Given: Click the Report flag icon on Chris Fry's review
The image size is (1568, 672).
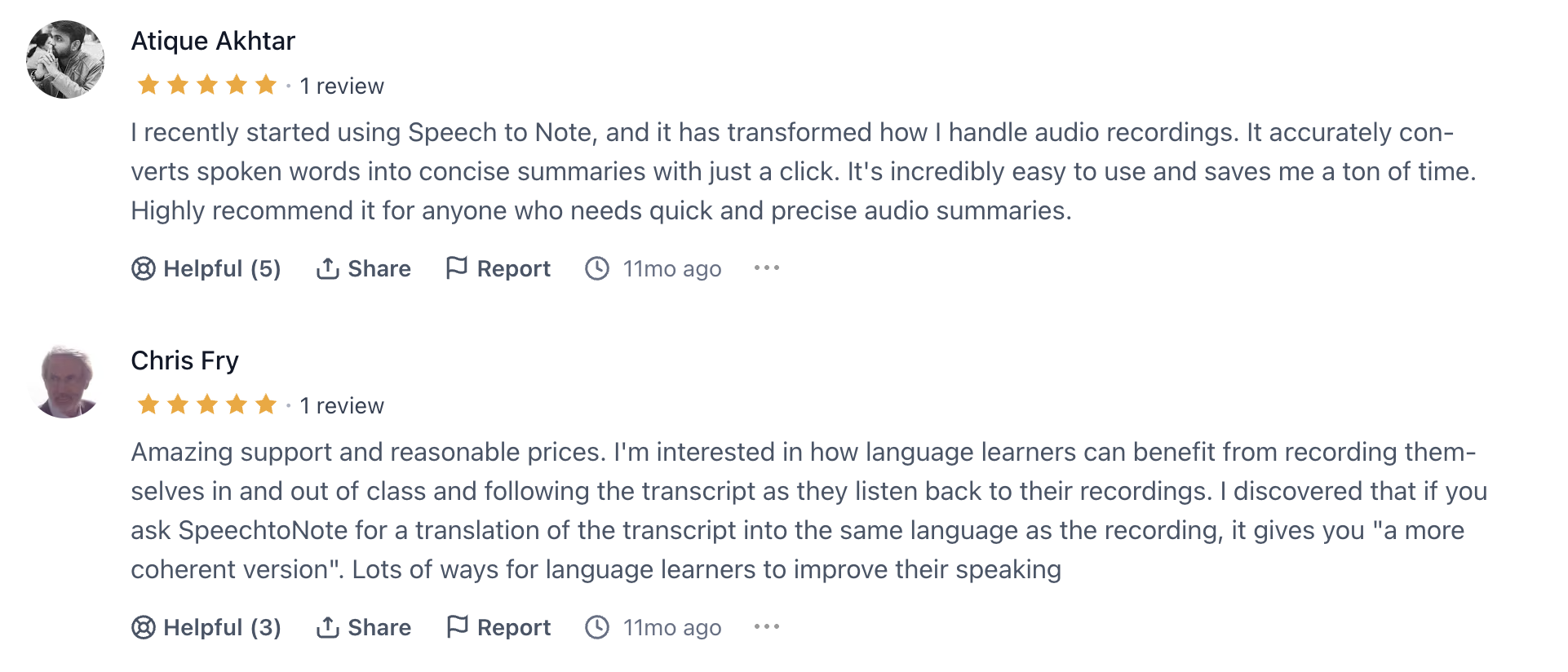Looking at the screenshot, I should click(x=457, y=626).
